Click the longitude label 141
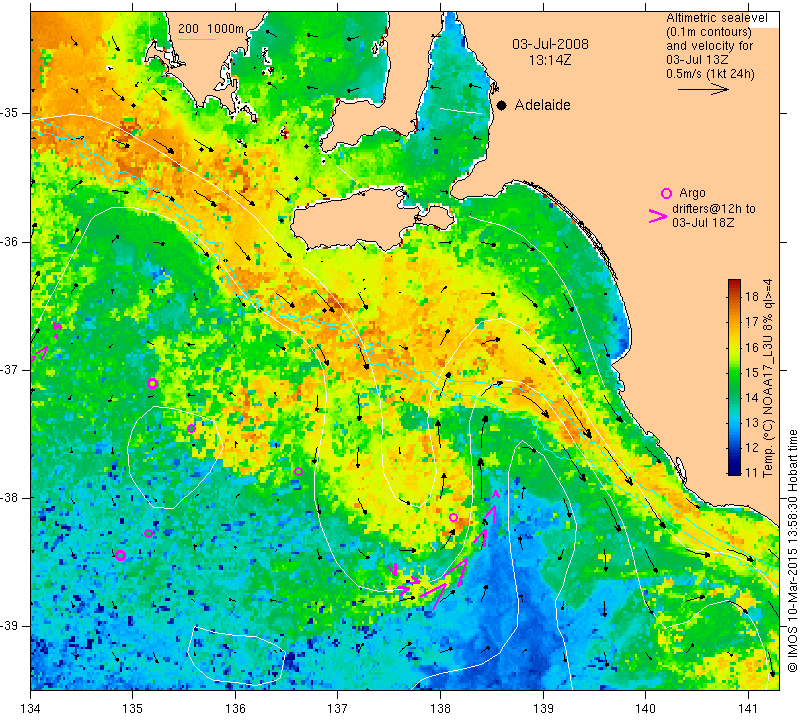This screenshot has width=800, height=720. 748,708
